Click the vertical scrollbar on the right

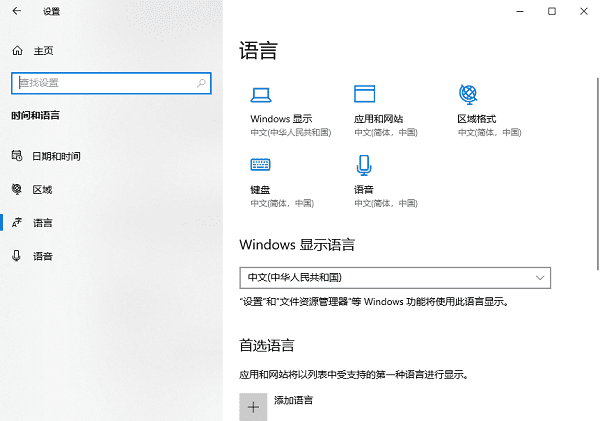pos(598,174)
